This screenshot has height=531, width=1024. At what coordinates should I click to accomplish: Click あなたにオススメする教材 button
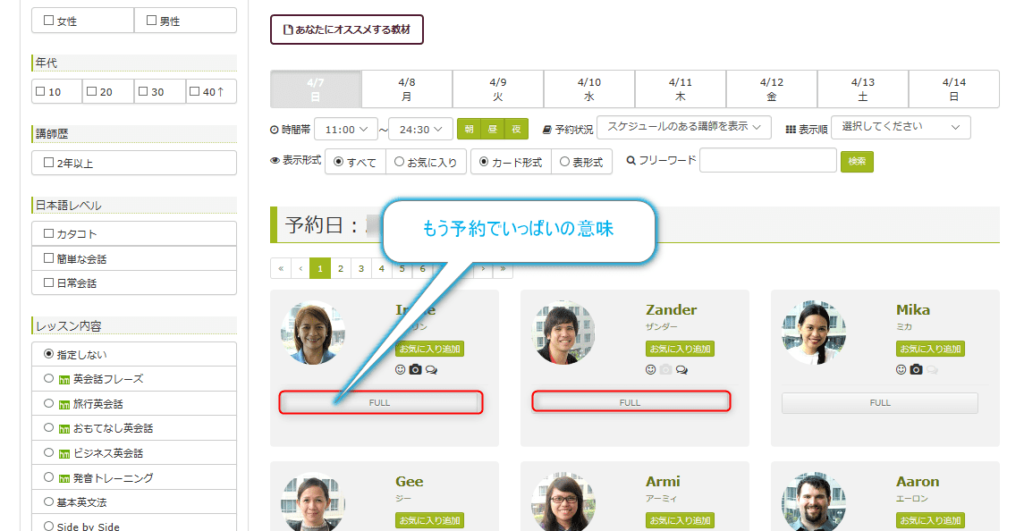click(x=347, y=29)
